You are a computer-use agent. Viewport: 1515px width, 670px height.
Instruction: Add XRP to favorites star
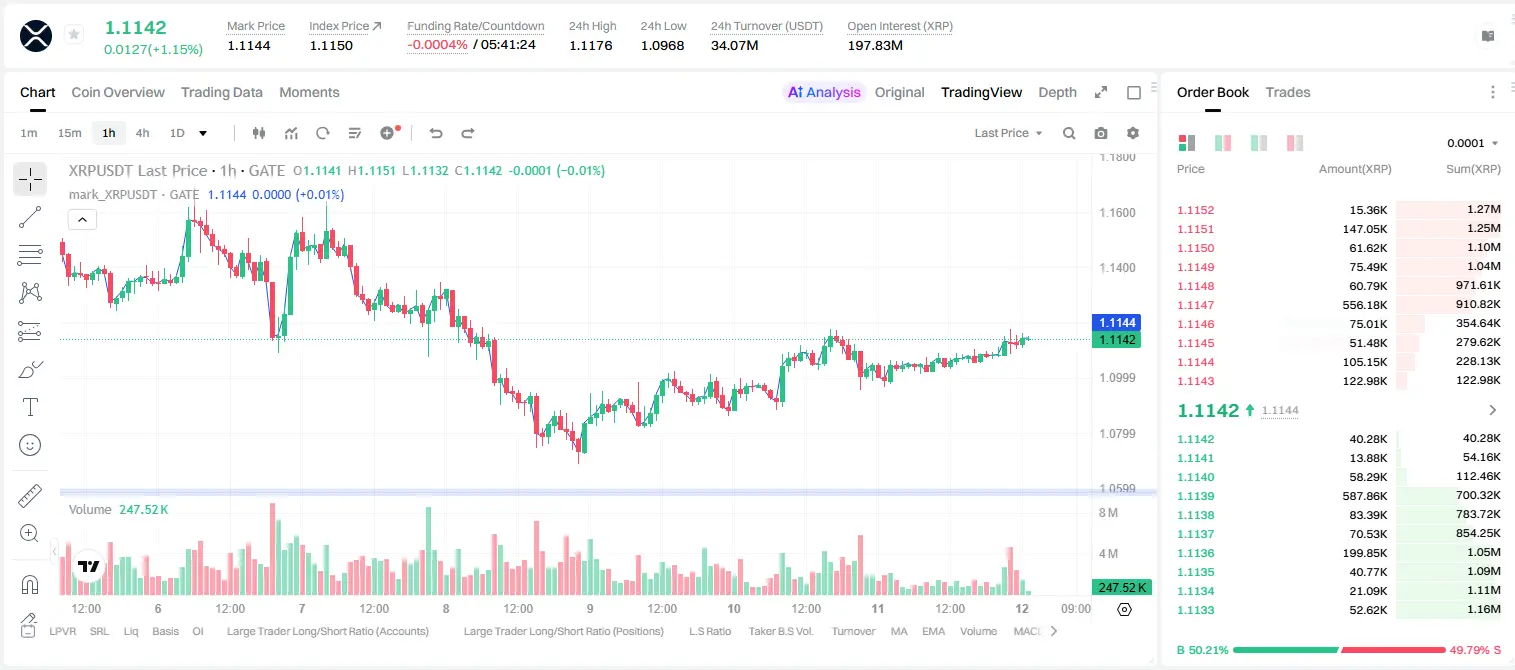coord(74,35)
